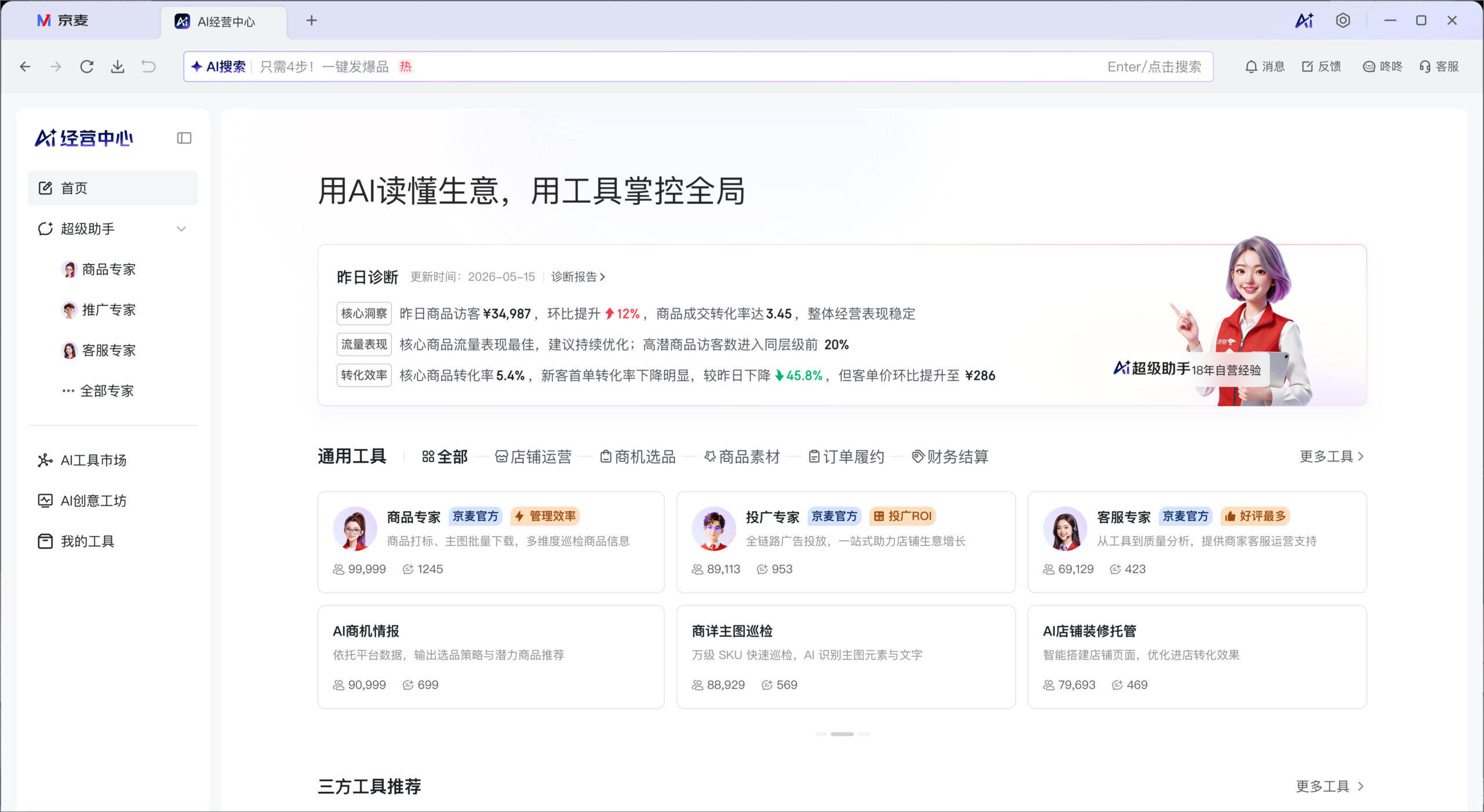
Task: Click the 客服专家 avatar in tool card
Action: 1065,529
